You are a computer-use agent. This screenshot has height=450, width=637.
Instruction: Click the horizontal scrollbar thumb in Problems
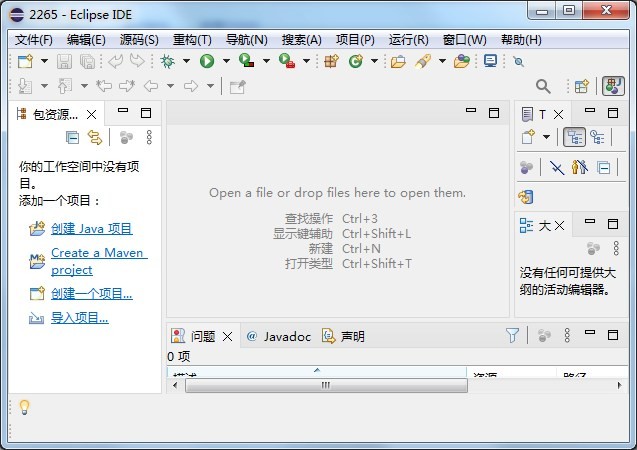[x=326, y=385]
